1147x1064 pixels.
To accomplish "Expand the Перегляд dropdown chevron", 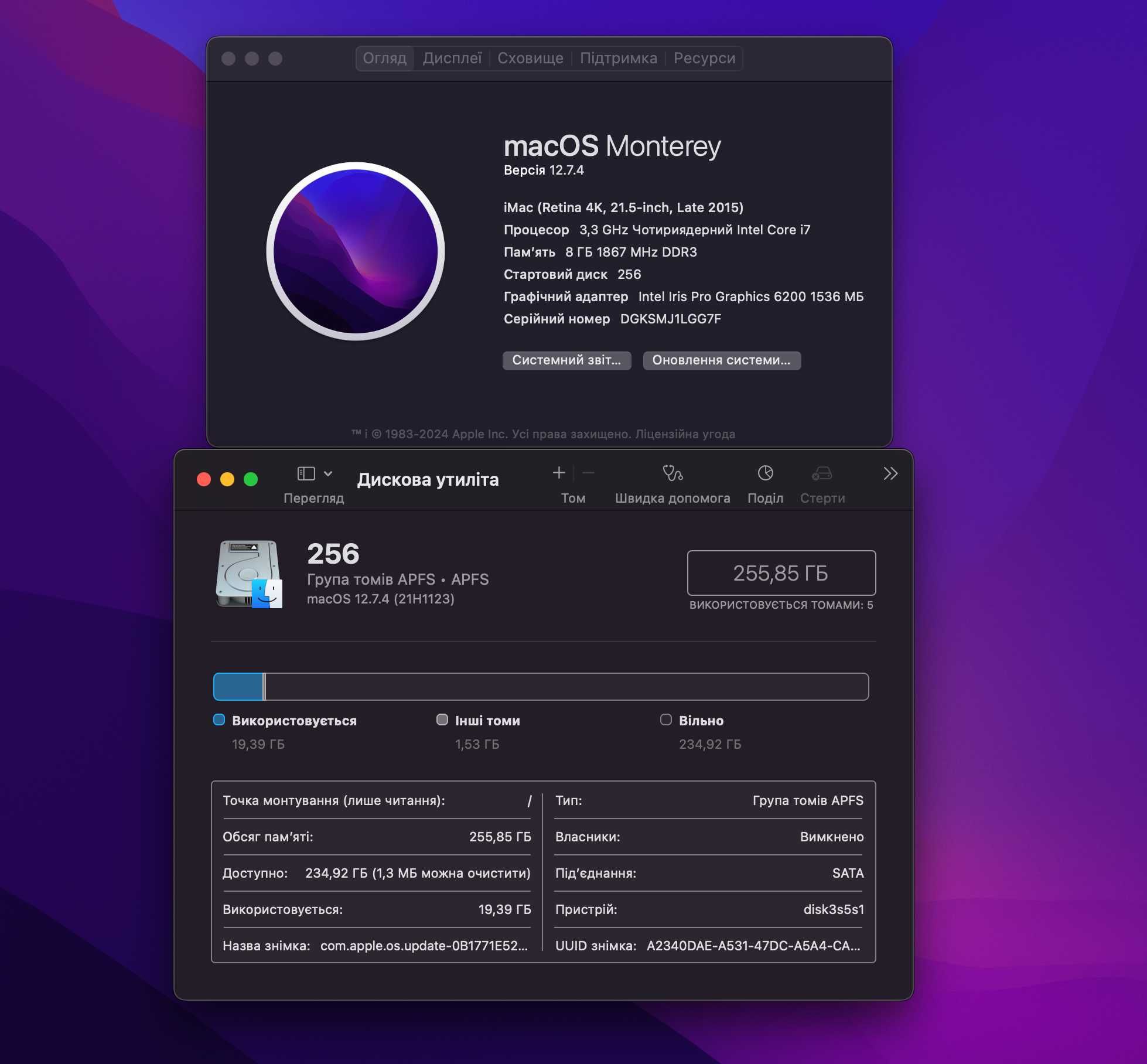I will 328,473.
